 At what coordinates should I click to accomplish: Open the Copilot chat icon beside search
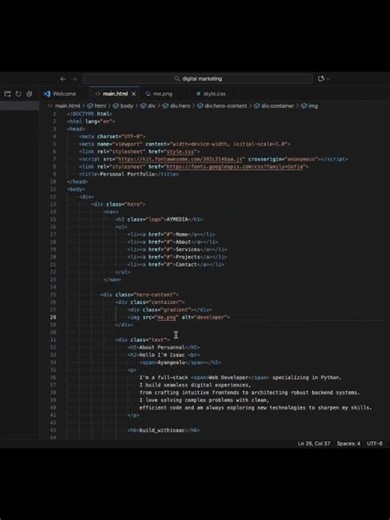[321, 79]
